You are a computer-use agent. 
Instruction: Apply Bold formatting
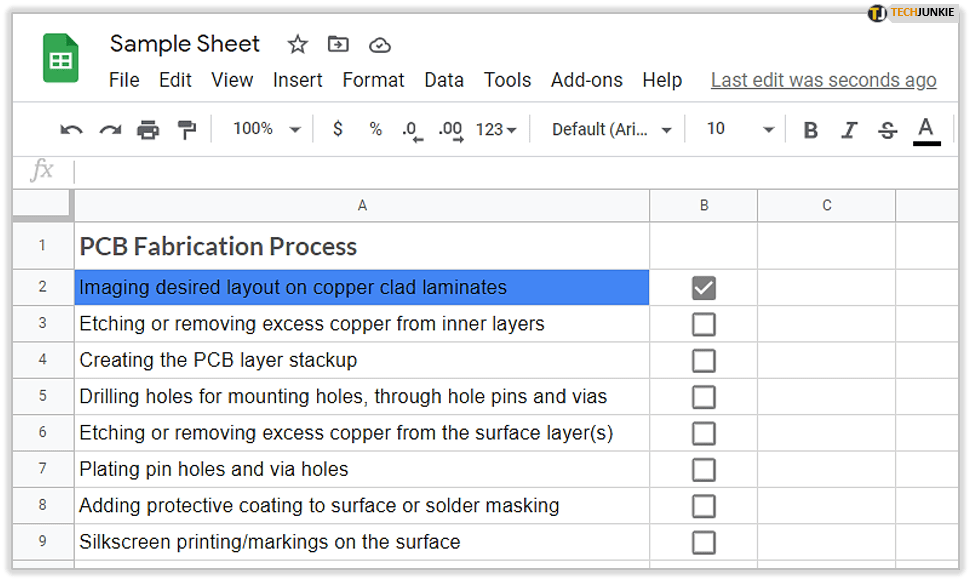[811, 130]
